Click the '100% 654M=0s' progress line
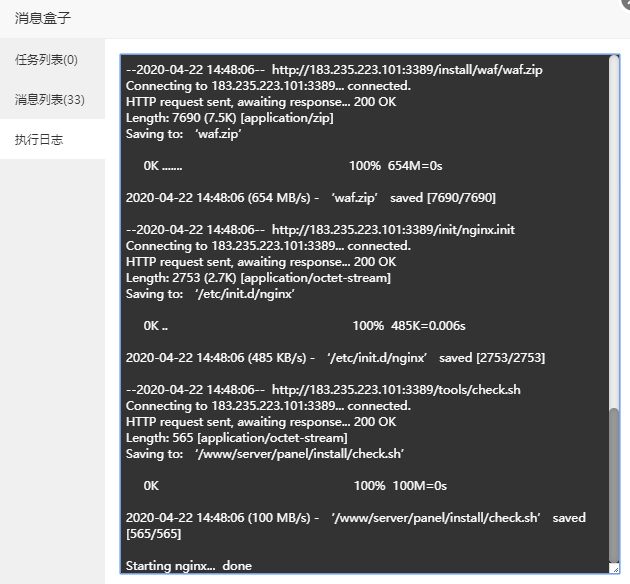Screen dimensions: 630x584 pyautogui.click(x=293, y=166)
